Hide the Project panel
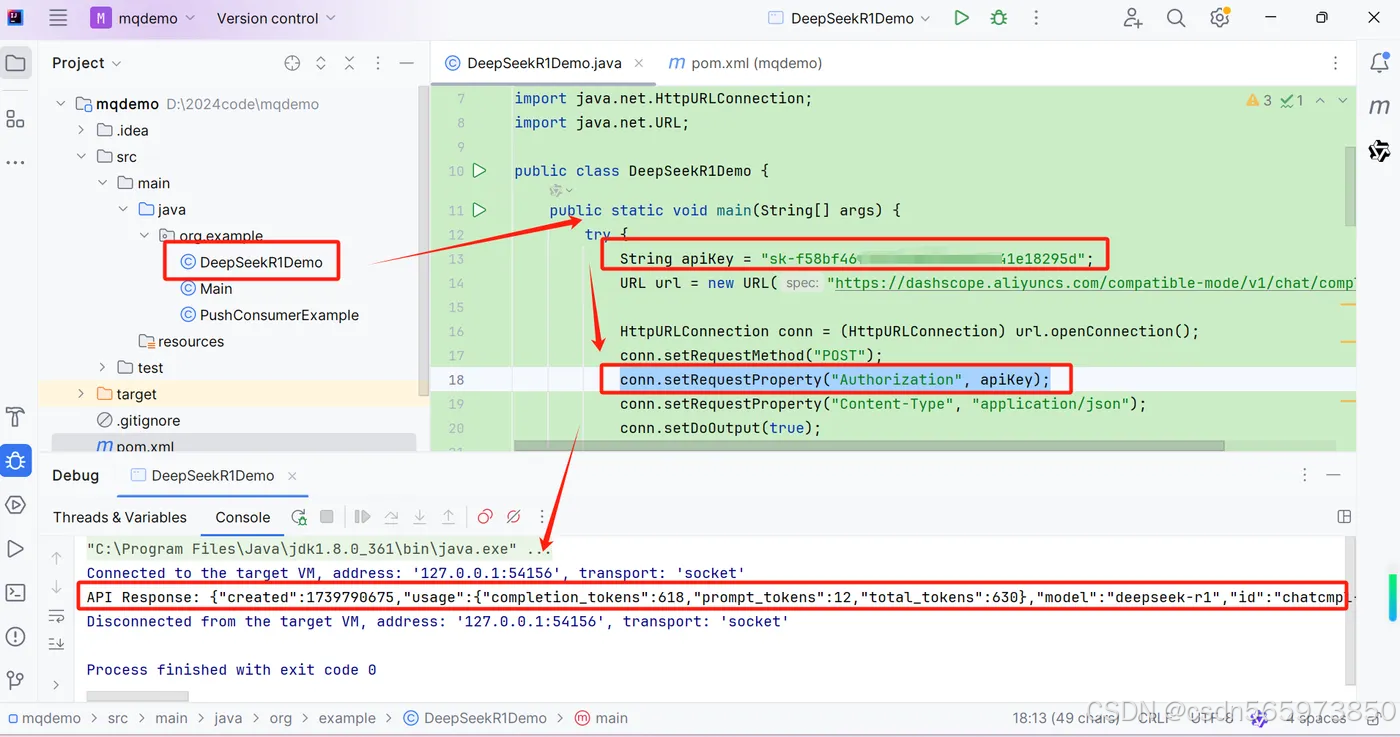Image resolution: width=1400 pixels, height=737 pixels. 407,63
